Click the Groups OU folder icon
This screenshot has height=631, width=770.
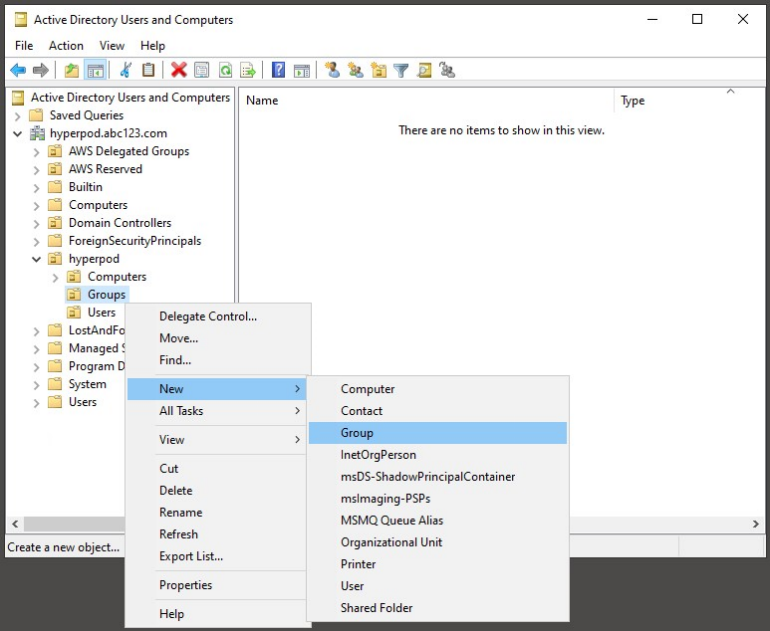pyautogui.click(x=74, y=294)
